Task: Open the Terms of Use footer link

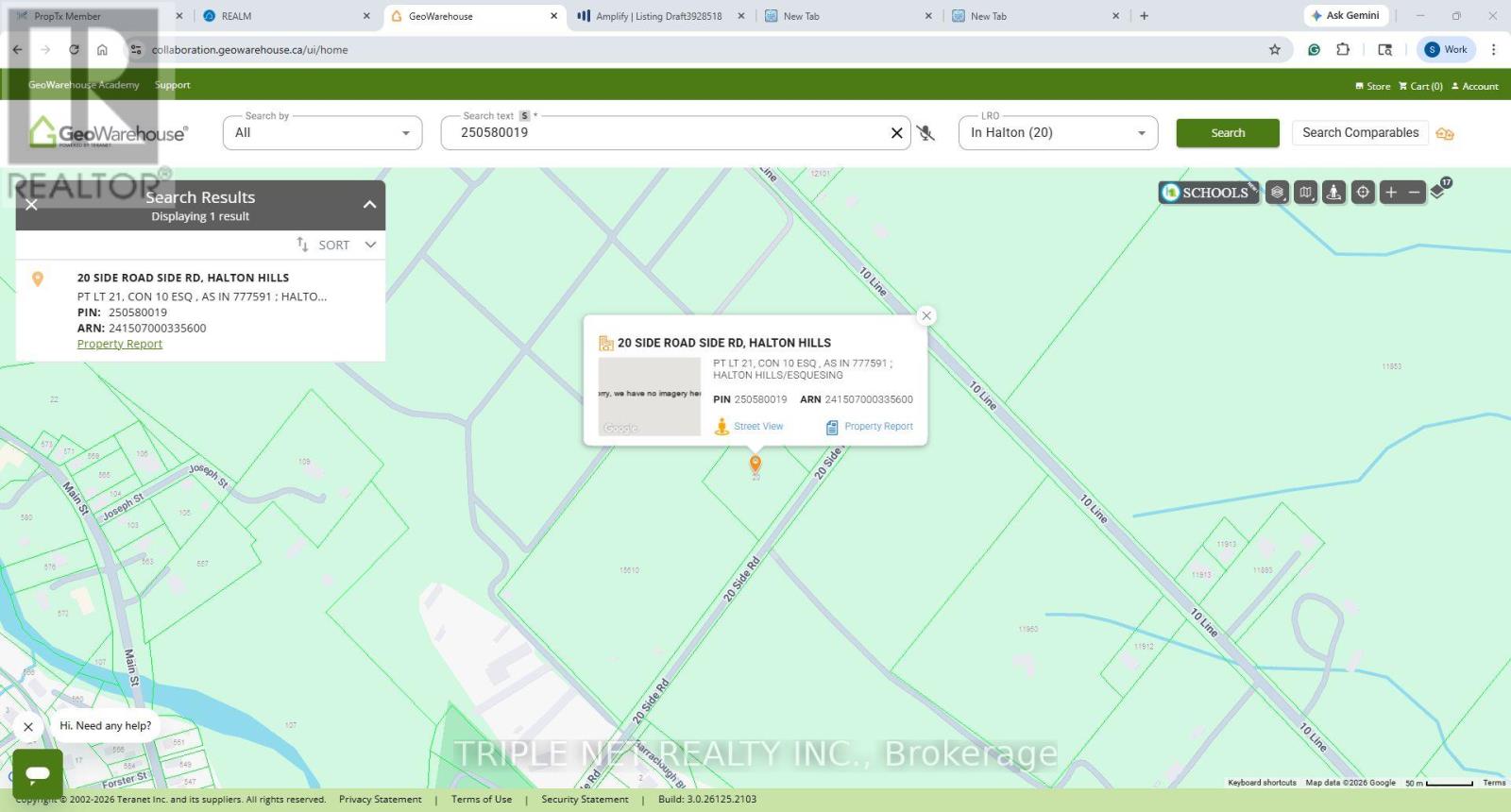Action: click(x=482, y=800)
